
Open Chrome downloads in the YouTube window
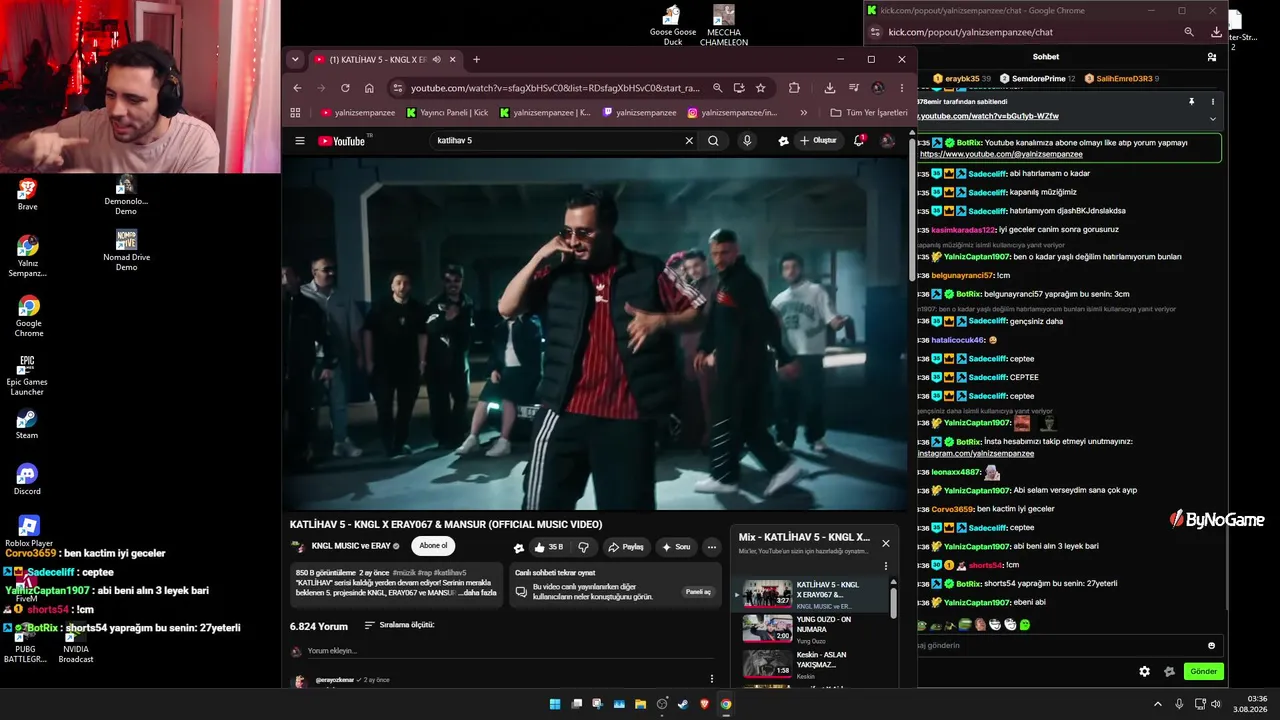click(x=830, y=88)
